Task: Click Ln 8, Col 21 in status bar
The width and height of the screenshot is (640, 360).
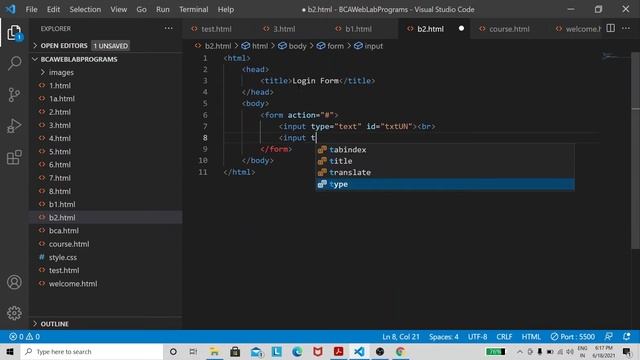Action: point(401,337)
